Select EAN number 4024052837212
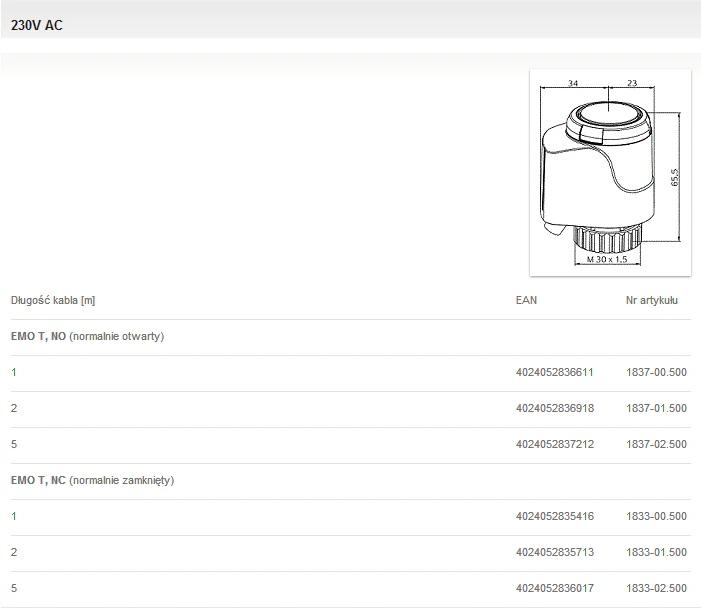Image resolution: width=701 pixels, height=609 pixels. point(554,444)
